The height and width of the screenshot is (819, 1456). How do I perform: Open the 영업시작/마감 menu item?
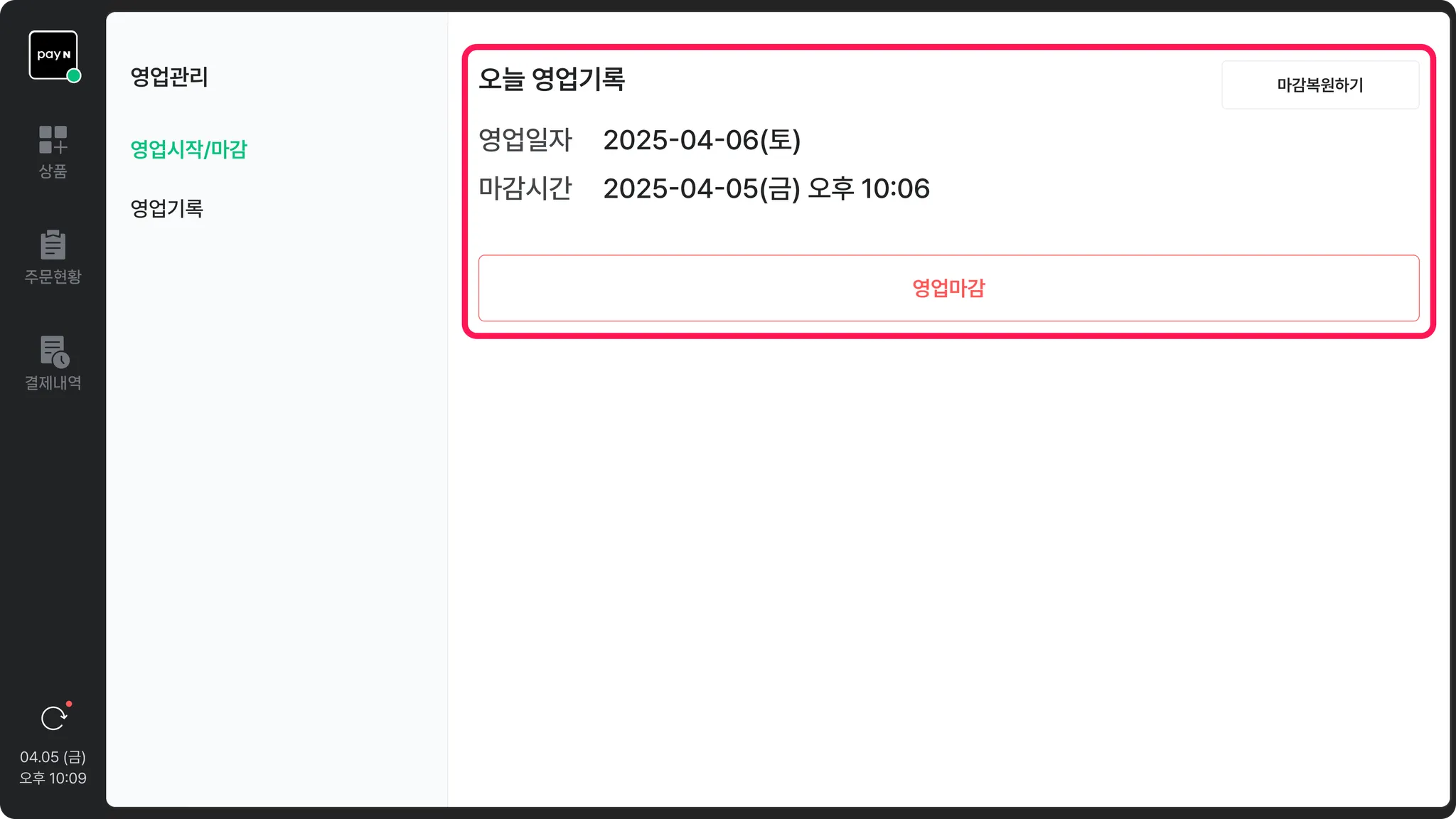pyautogui.click(x=189, y=149)
